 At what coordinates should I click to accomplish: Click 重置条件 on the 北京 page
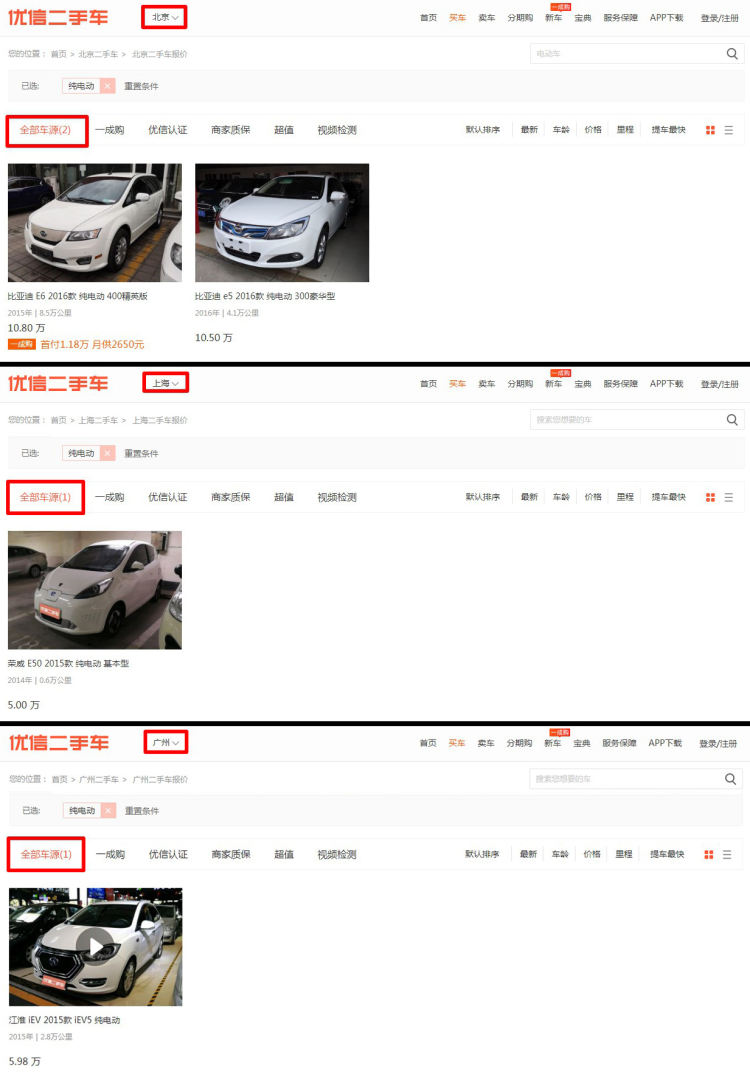pos(141,86)
